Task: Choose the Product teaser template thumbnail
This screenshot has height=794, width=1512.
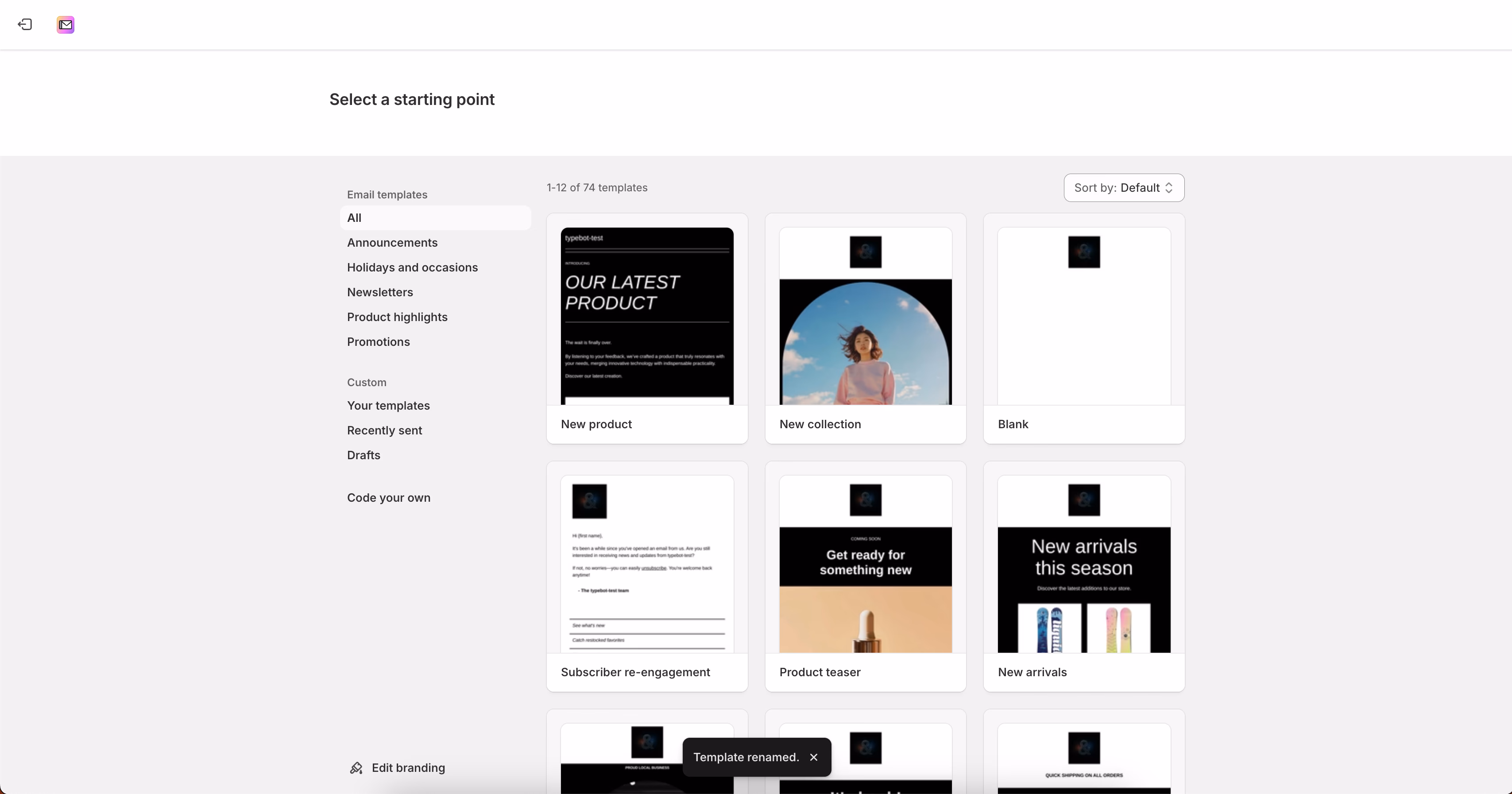Action: (x=865, y=564)
